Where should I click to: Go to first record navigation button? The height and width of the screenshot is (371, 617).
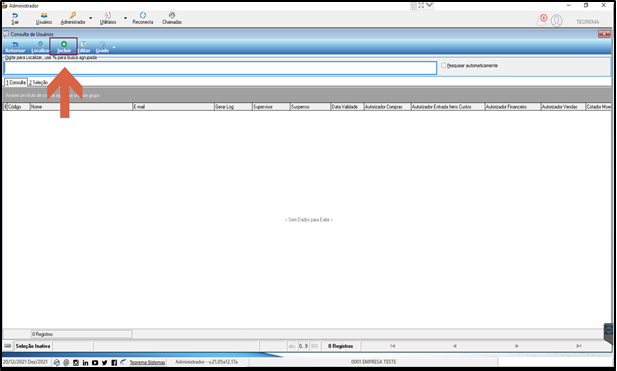click(x=392, y=346)
